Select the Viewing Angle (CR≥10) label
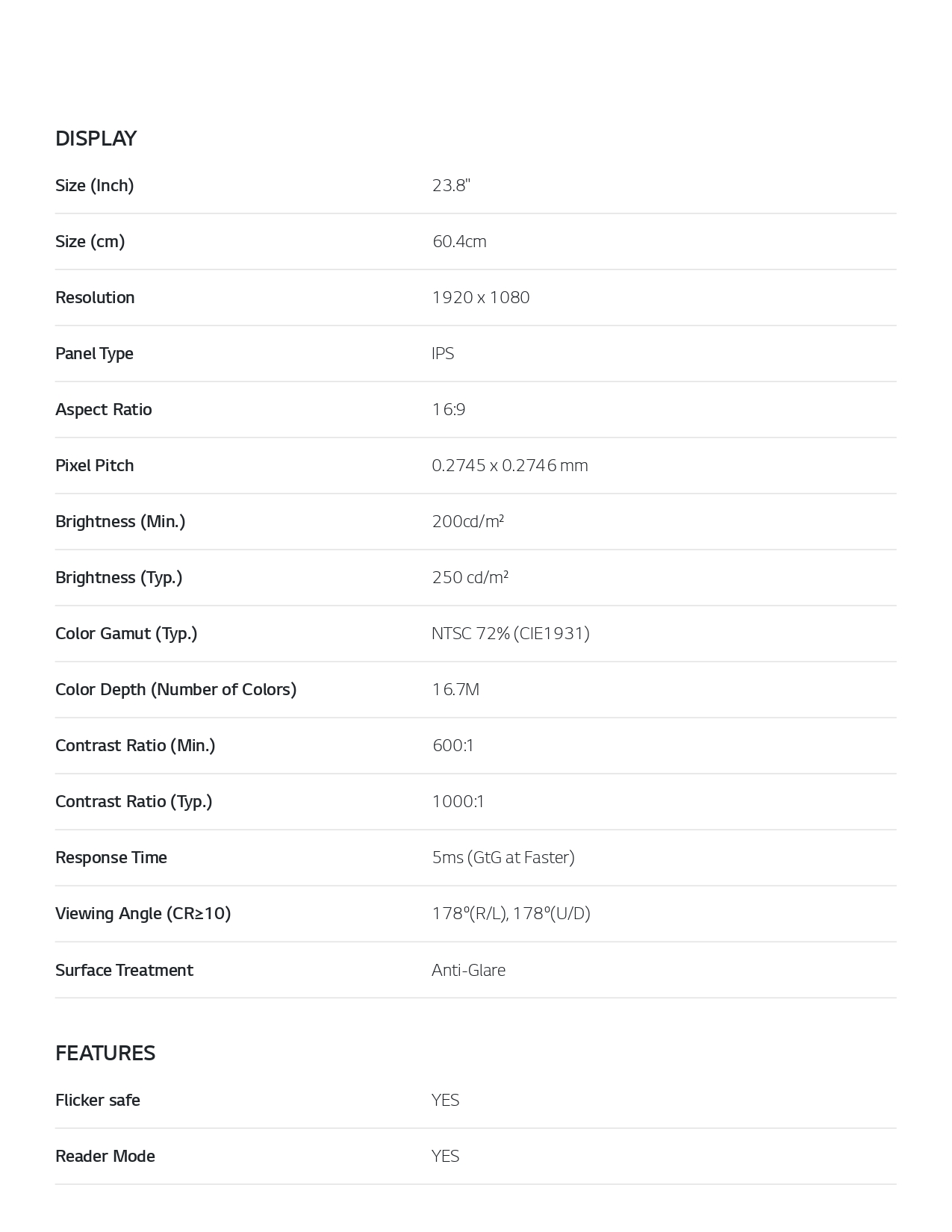 (143, 913)
